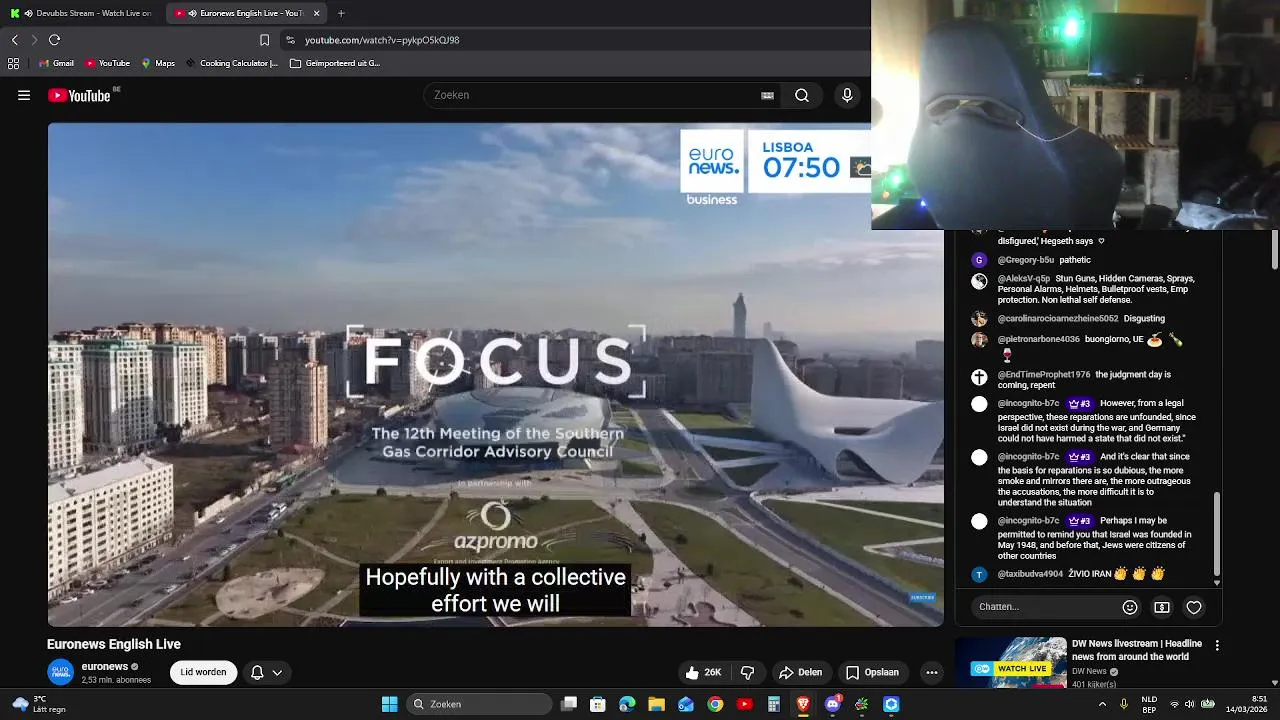Select @taxibudva4904 chat username

coord(1030,574)
